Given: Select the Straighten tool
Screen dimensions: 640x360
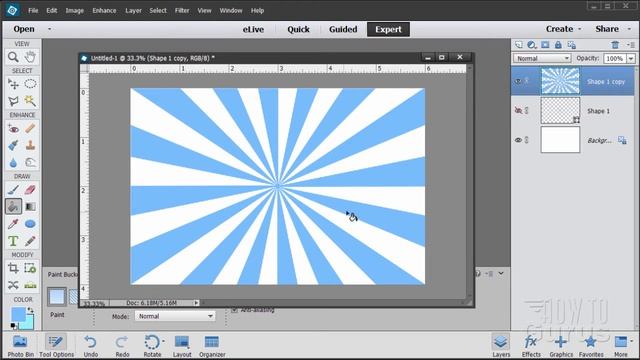Looking at the screenshot, I should click(30, 285).
